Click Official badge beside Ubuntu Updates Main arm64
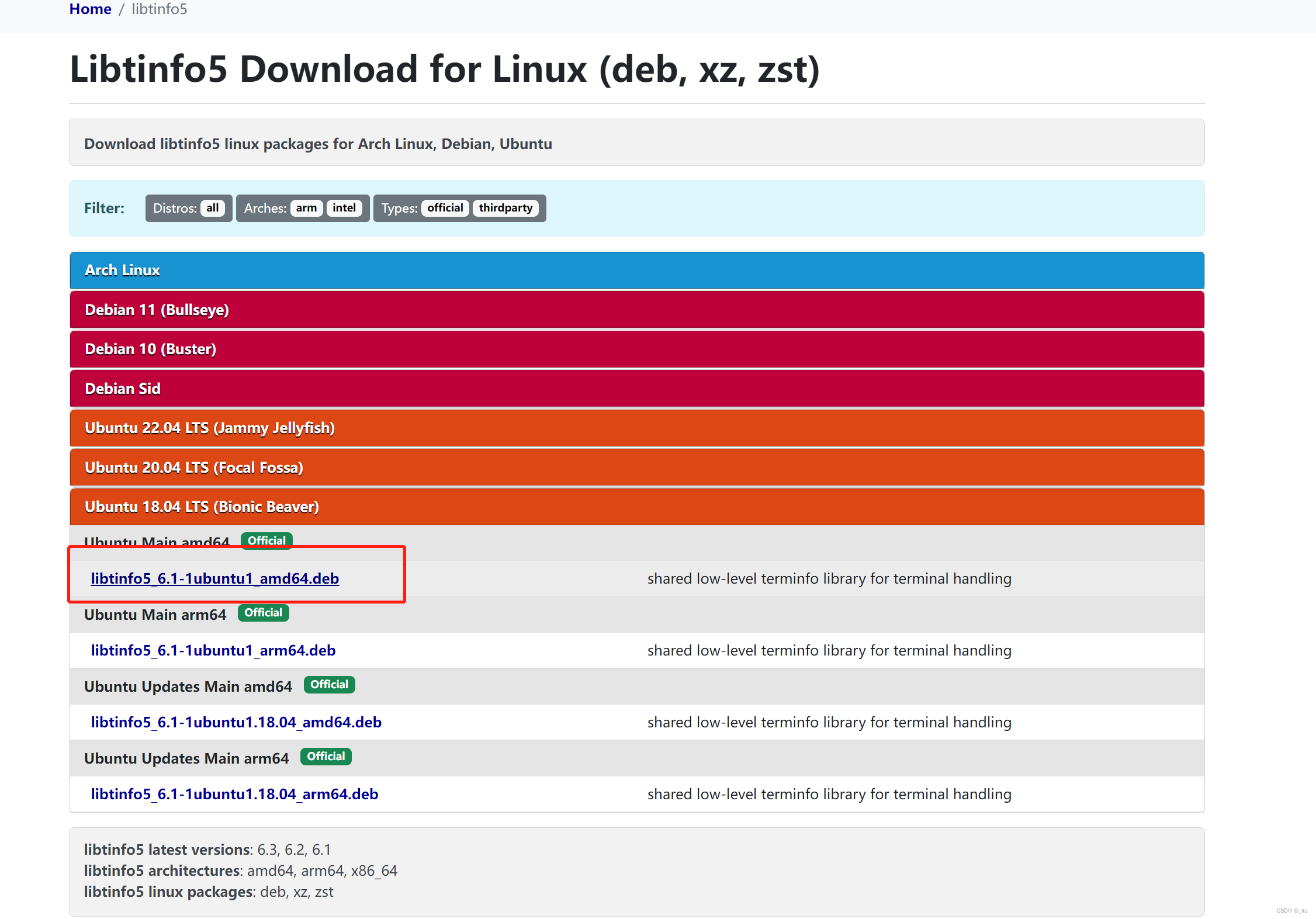Screen dimensions: 1316x919 tap(325, 757)
